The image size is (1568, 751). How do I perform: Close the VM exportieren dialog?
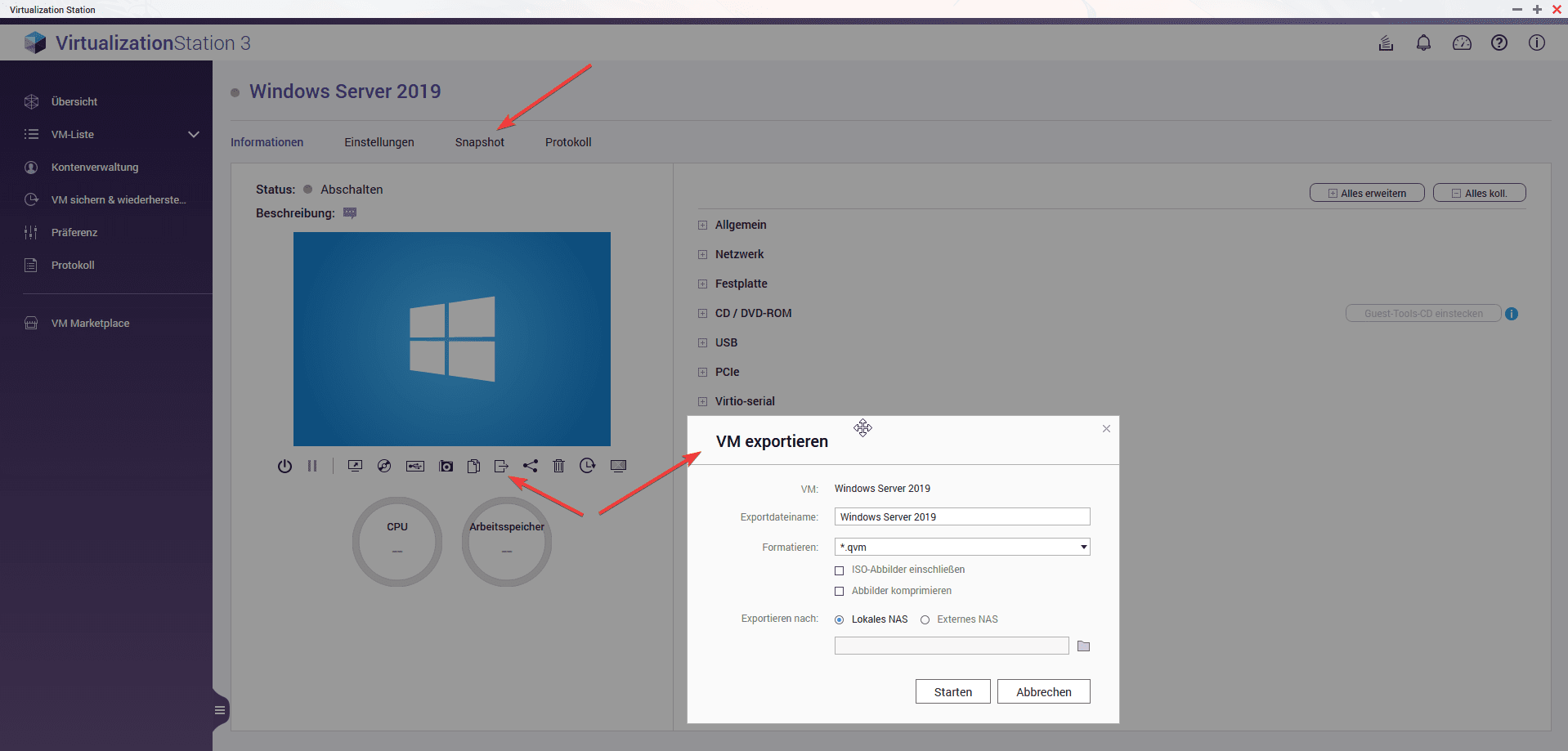[1106, 429]
